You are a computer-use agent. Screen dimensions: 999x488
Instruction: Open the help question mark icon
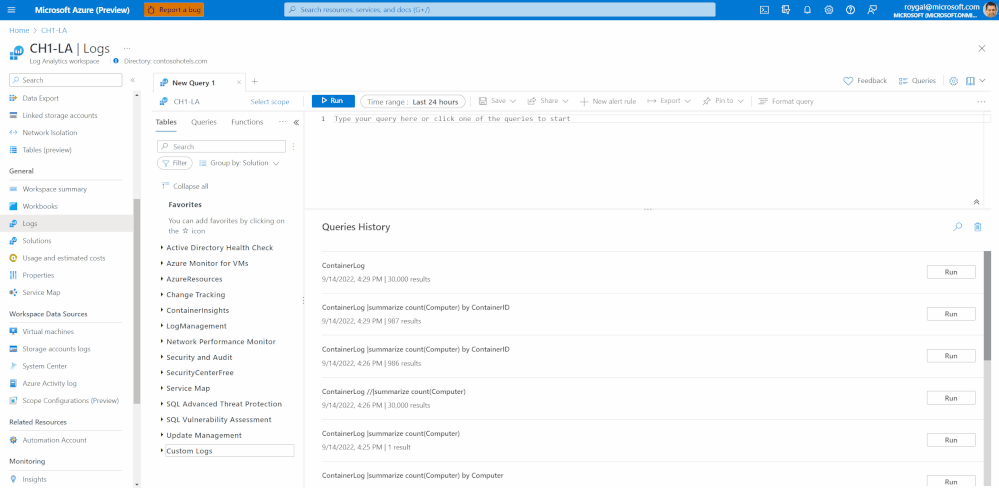[x=850, y=10]
